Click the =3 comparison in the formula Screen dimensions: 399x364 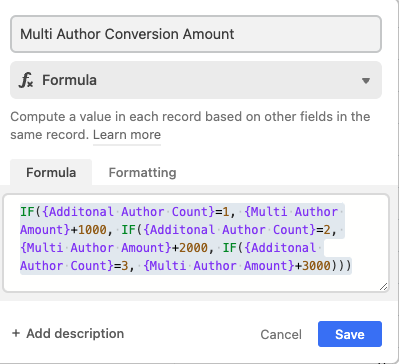[x=121, y=266]
